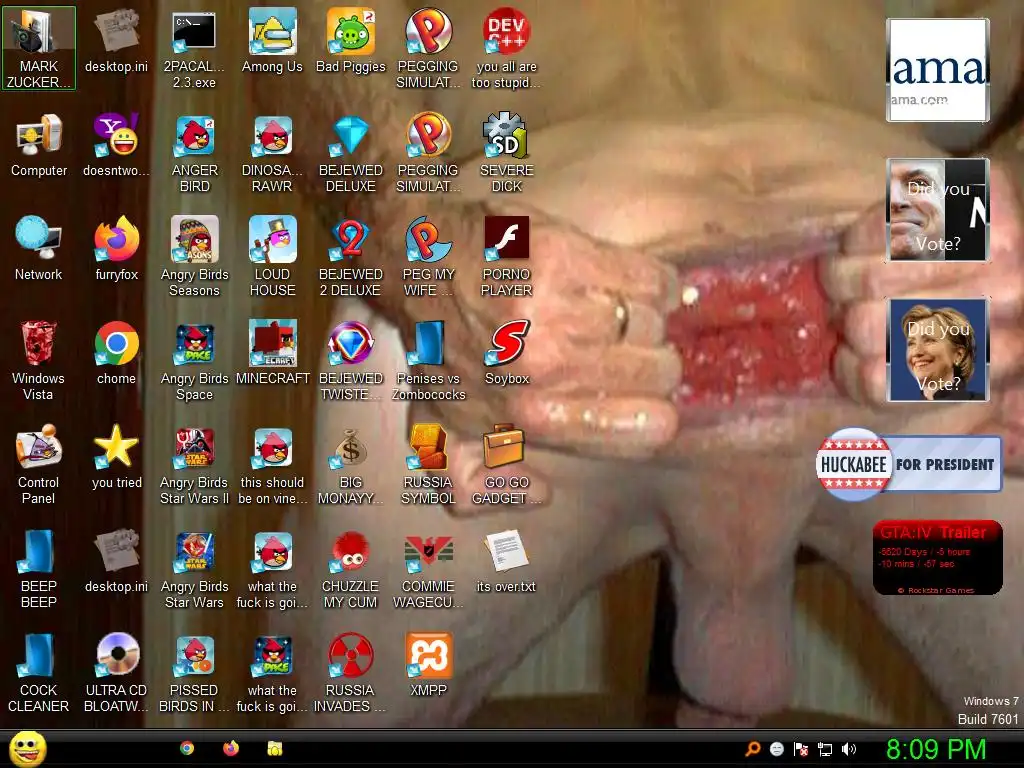Open the RUSSIA INVADES... radiation icon
Image resolution: width=1024 pixels, height=768 pixels.
(x=351, y=672)
